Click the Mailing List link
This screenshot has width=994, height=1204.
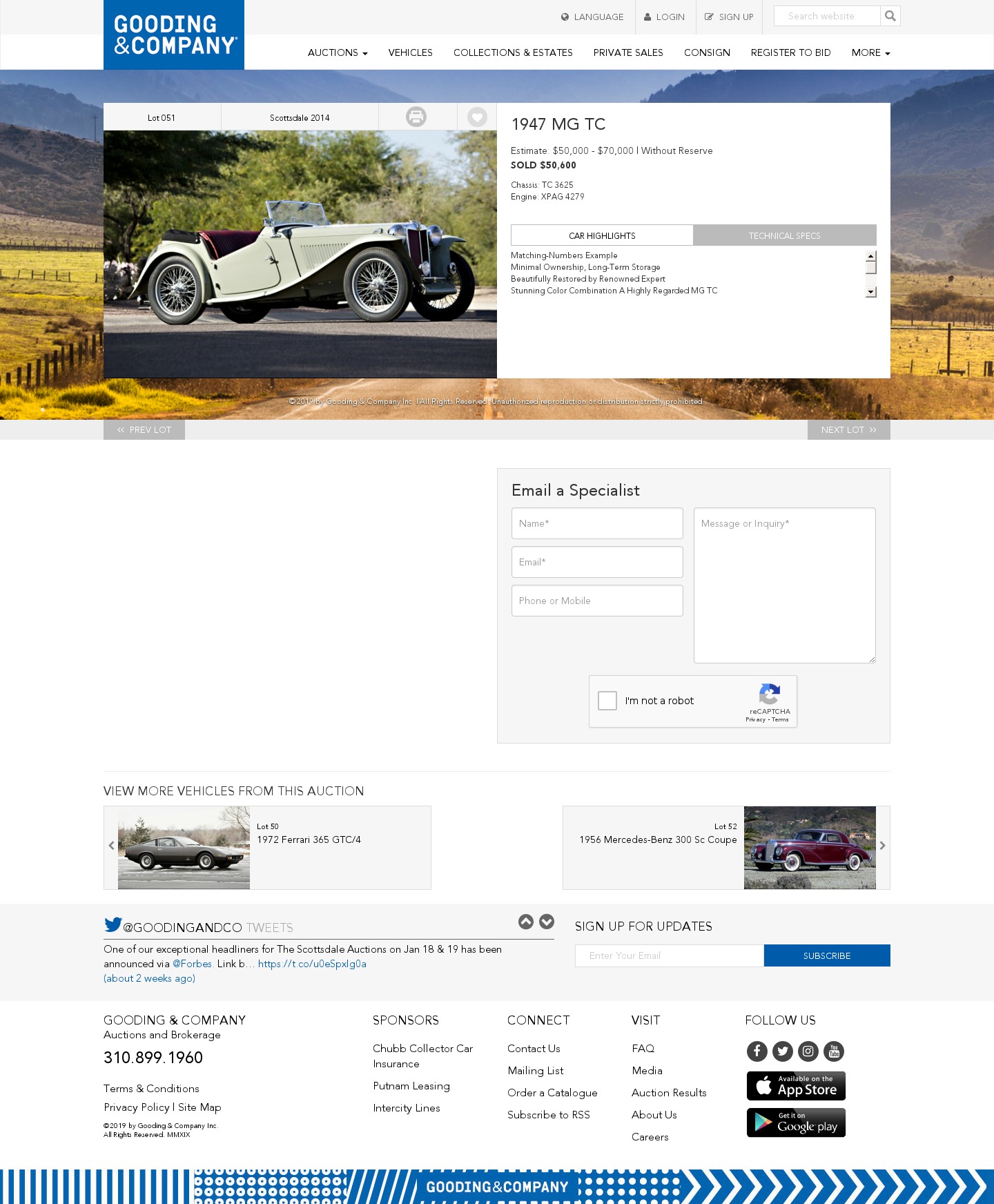click(536, 1071)
